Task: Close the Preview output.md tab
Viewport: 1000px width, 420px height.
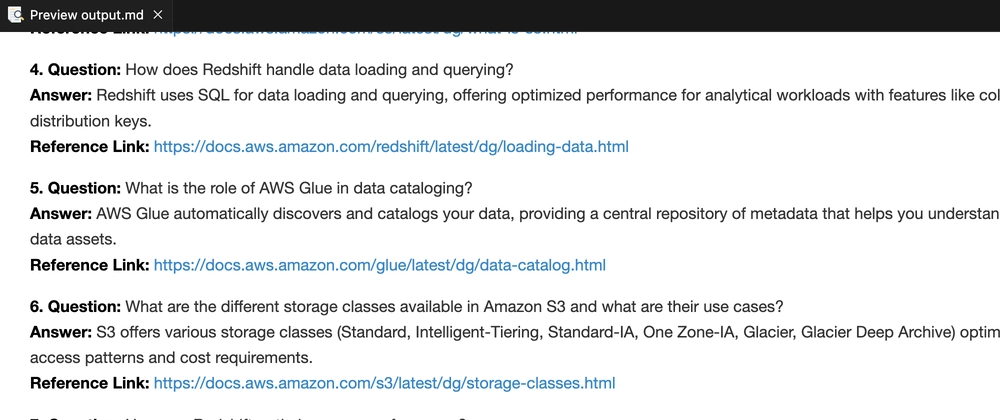Action: [158, 15]
